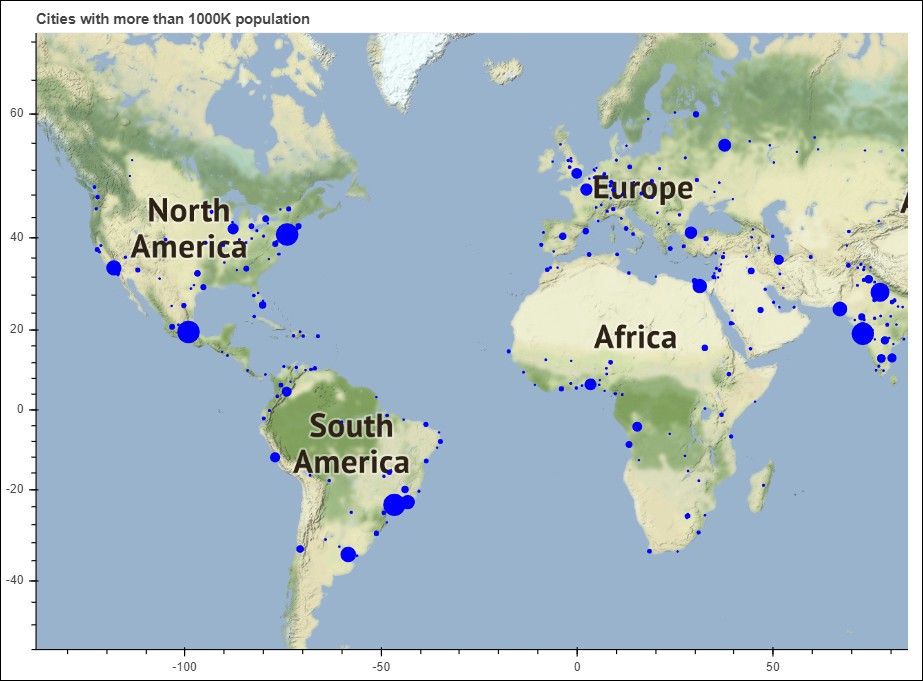Click the Paris circle left of Europe label
Image resolution: width=923 pixels, height=681 pixels.
pos(586,190)
